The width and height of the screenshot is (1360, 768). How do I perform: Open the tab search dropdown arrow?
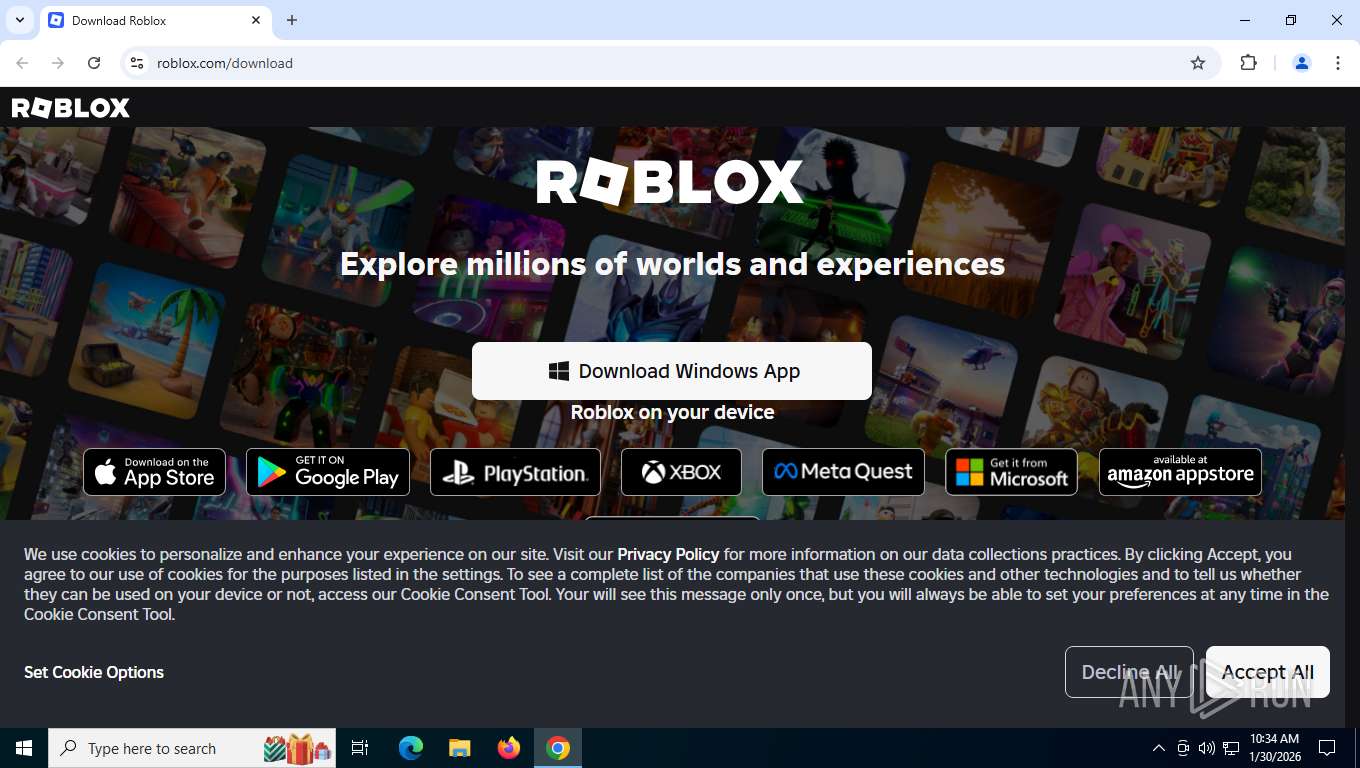[20, 20]
